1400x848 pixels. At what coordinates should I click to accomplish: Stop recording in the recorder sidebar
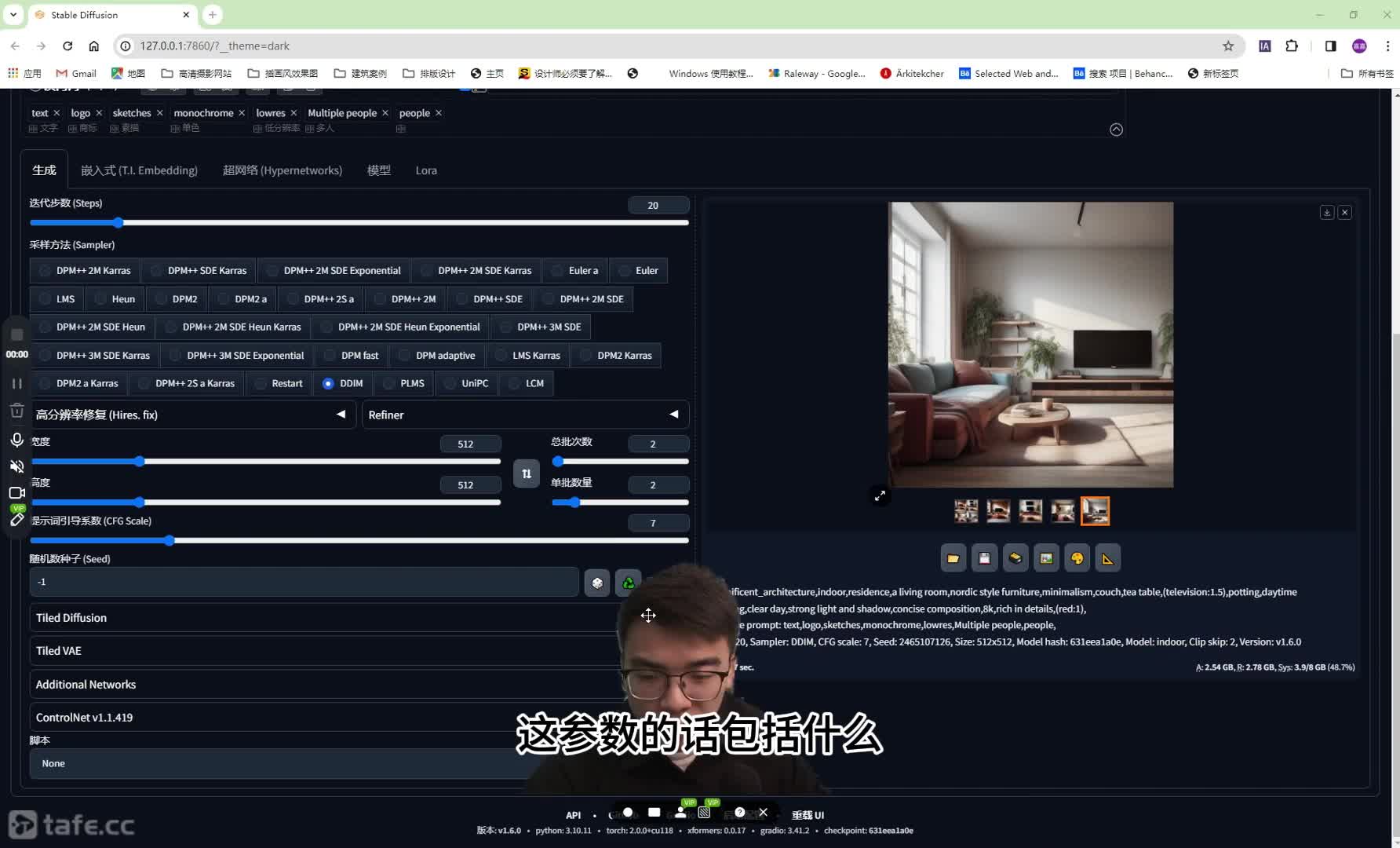(16, 334)
